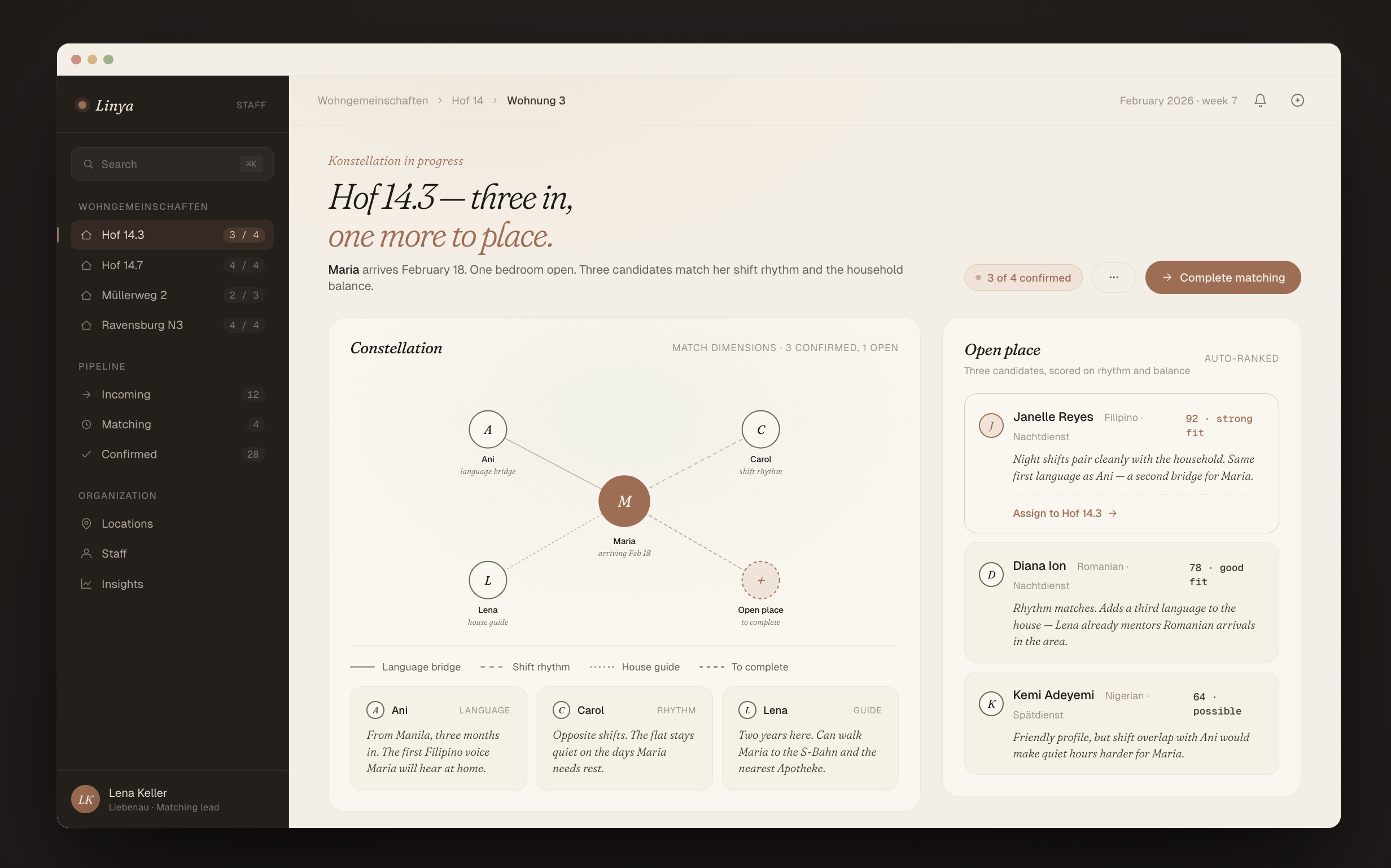Click the dashed Open place plus node
Screen dimensions: 1391x868
[x=760, y=580]
